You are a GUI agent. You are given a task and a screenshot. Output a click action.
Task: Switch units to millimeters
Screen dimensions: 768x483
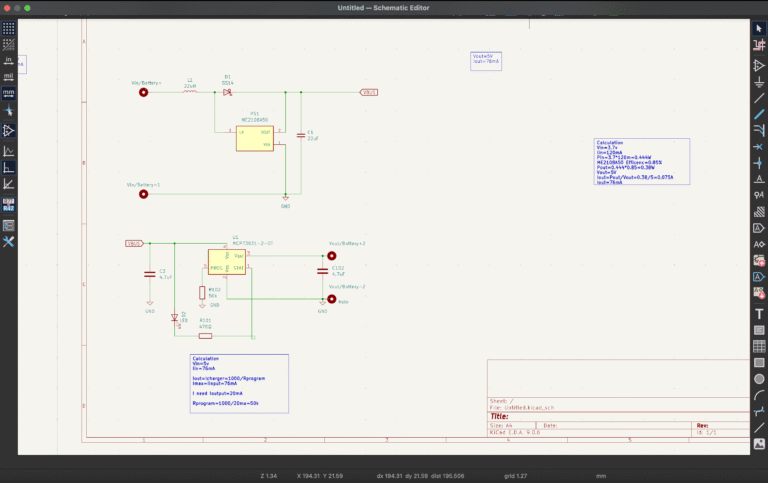(8, 92)
